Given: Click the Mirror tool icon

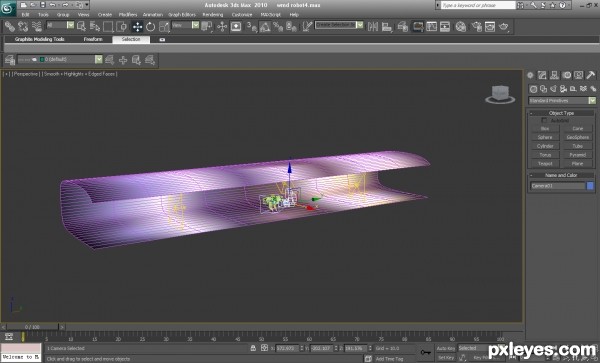Looking at the screenshot, I should [x=373, y=26].
